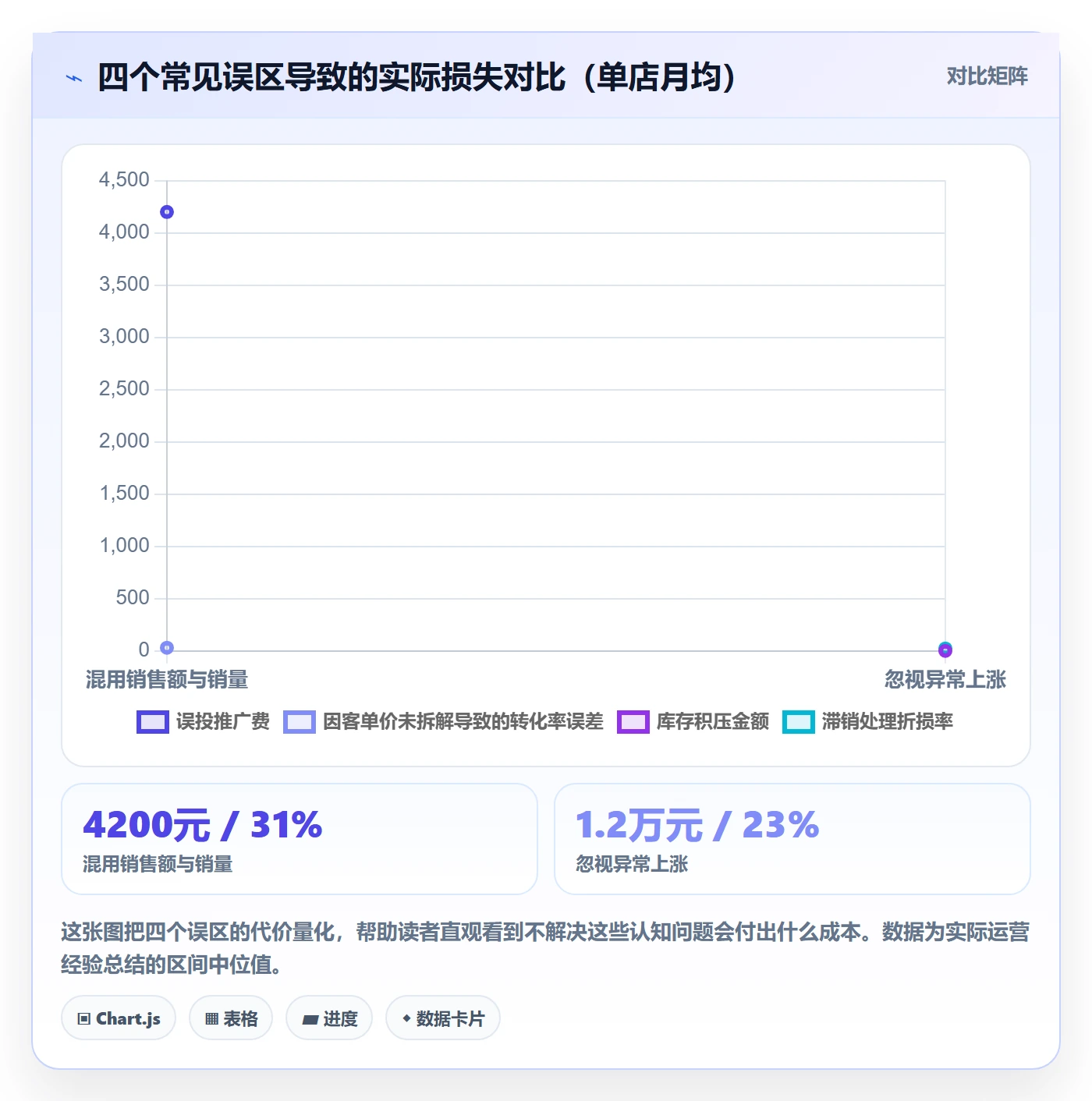Hide the 库存积压金额 dataset via its legend label
1092x1101 pixels.
712,722
